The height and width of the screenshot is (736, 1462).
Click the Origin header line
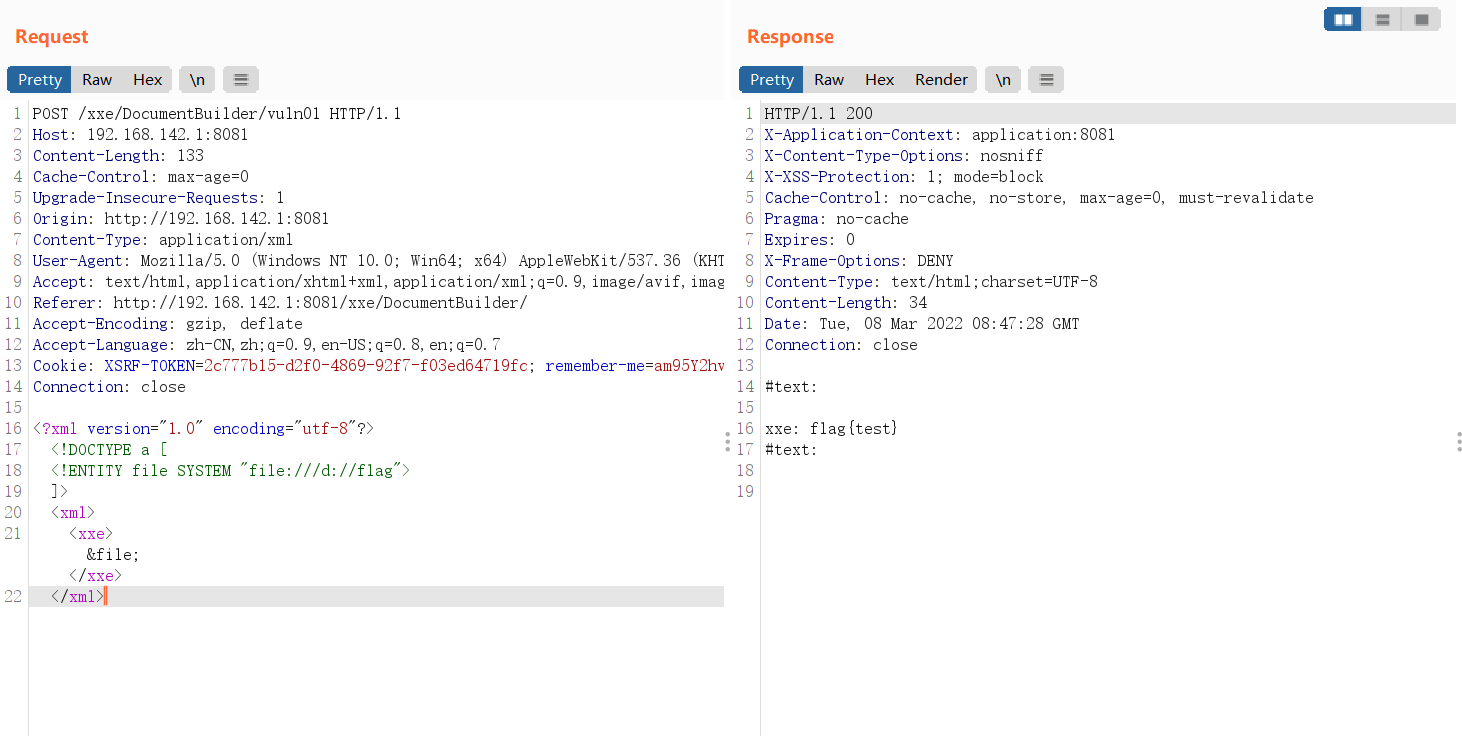181,219
